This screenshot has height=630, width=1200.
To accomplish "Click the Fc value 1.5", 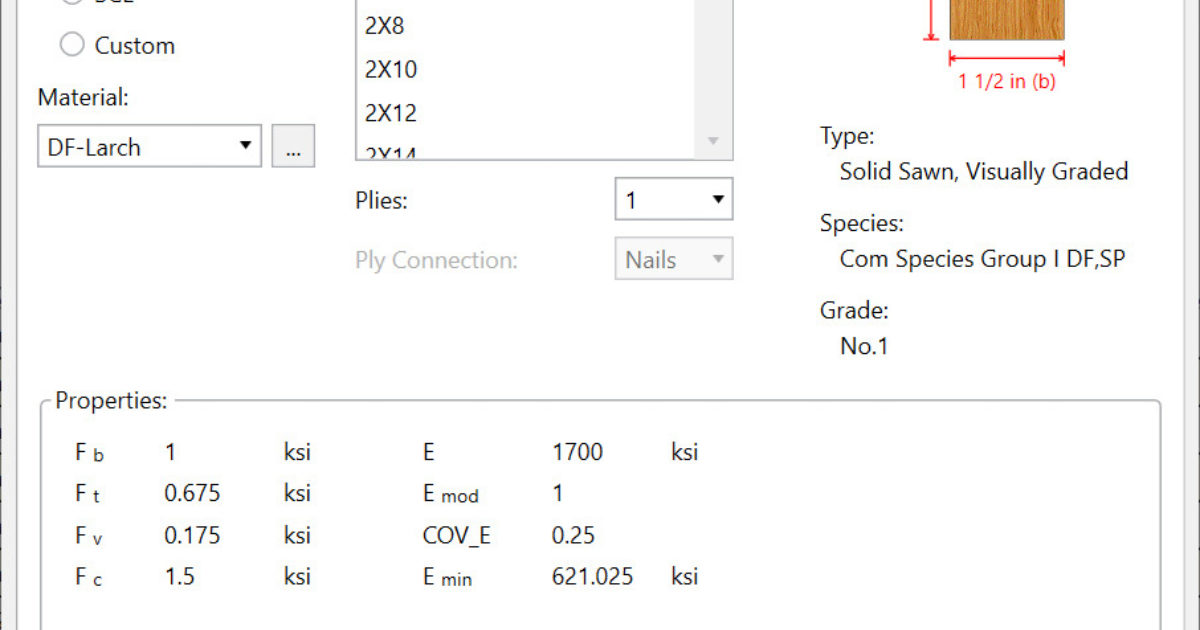I will point(179,577).
